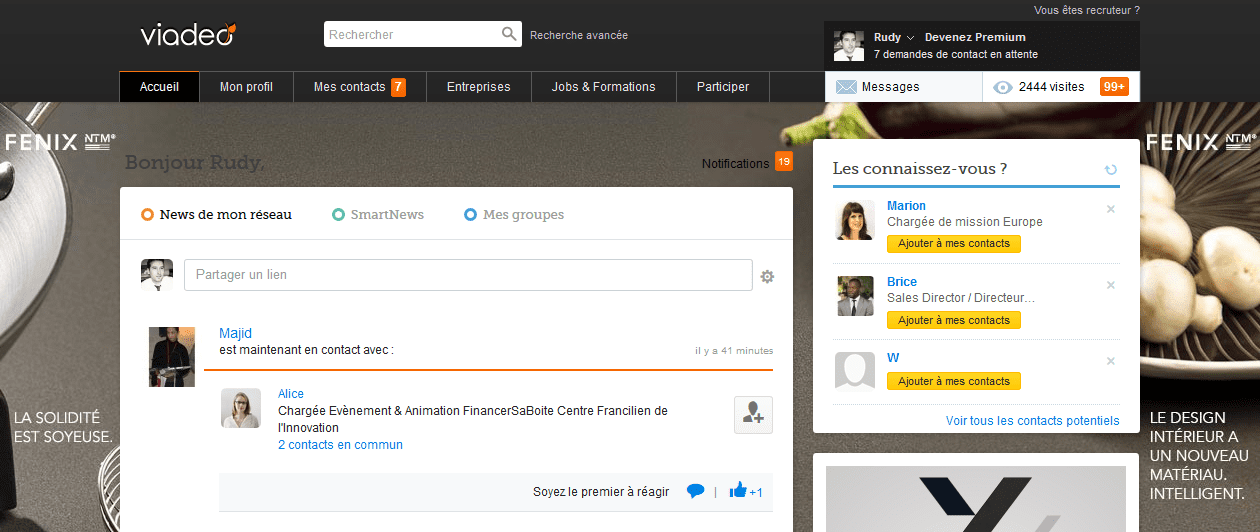
Task: Click Devenez Premium link
Action: 975,37
